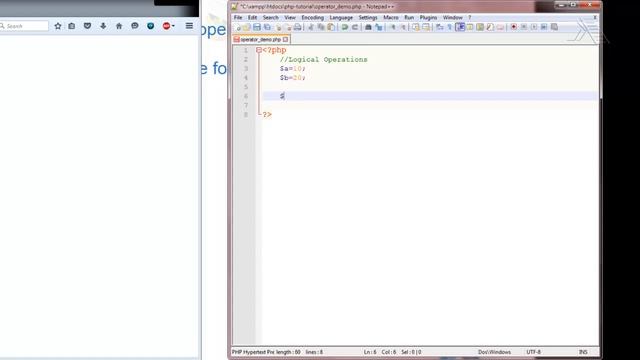This screenshot has height=360, width=640.
Task: Save the file with the floppy disk icon
Action: [x=257, y=27]
